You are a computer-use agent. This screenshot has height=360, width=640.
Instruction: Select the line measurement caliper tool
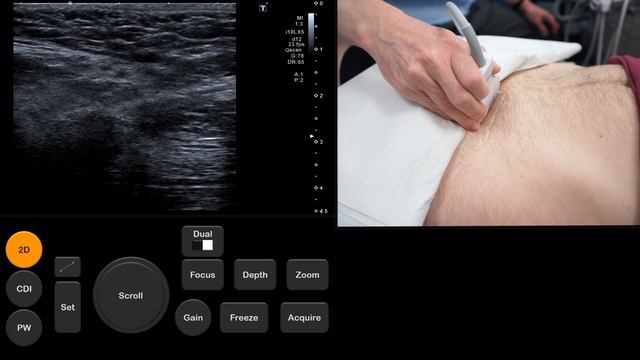pos(67,267)
